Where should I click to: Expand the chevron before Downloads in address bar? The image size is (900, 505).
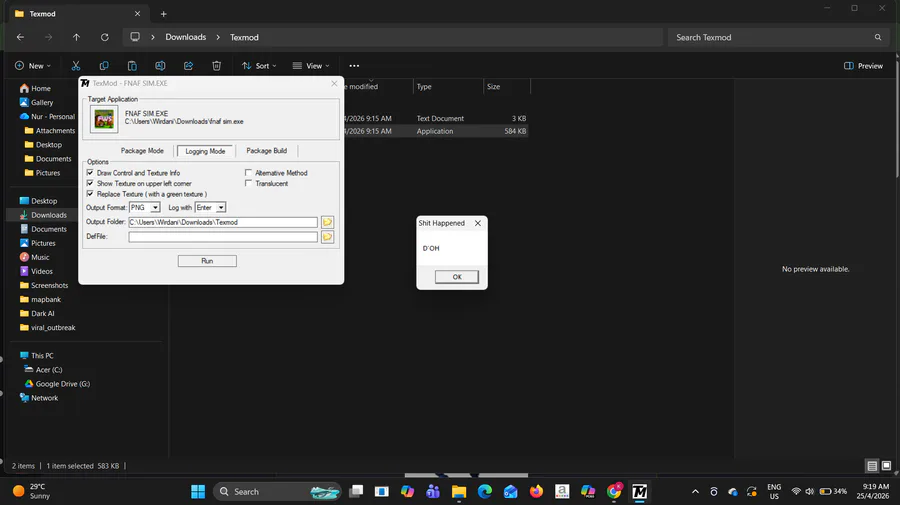tap(153, 37)
